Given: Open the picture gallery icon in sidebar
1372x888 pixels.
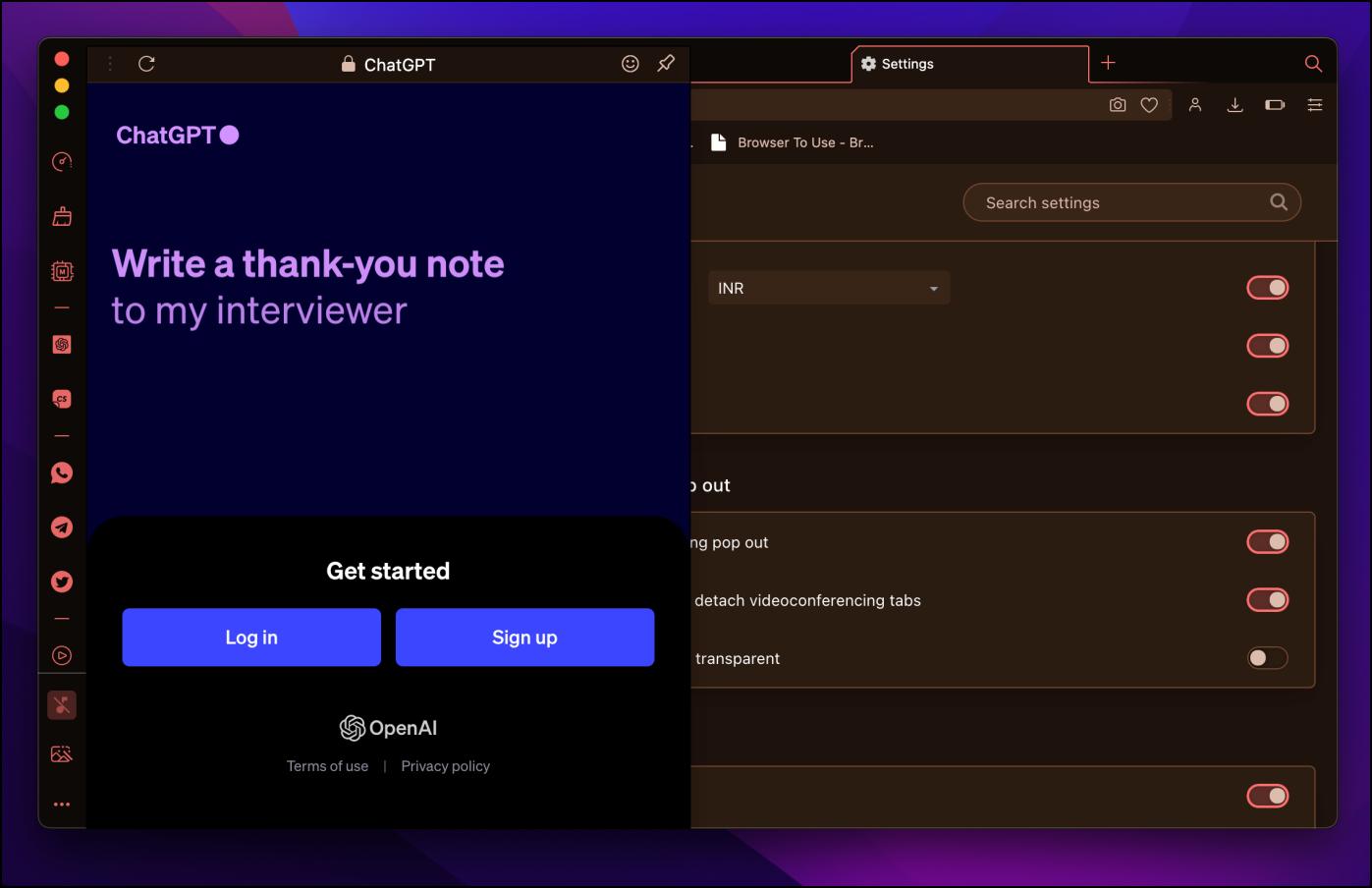Looking at the screenshot, I should pos(62,754).
